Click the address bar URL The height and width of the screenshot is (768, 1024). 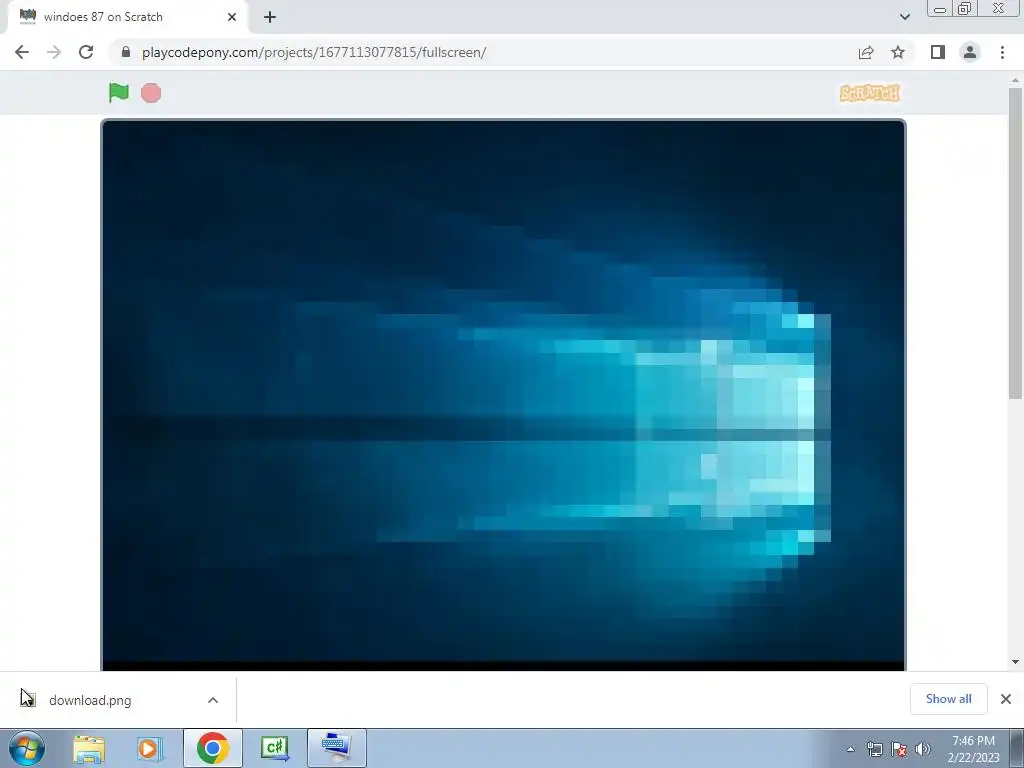coord(313,52)
